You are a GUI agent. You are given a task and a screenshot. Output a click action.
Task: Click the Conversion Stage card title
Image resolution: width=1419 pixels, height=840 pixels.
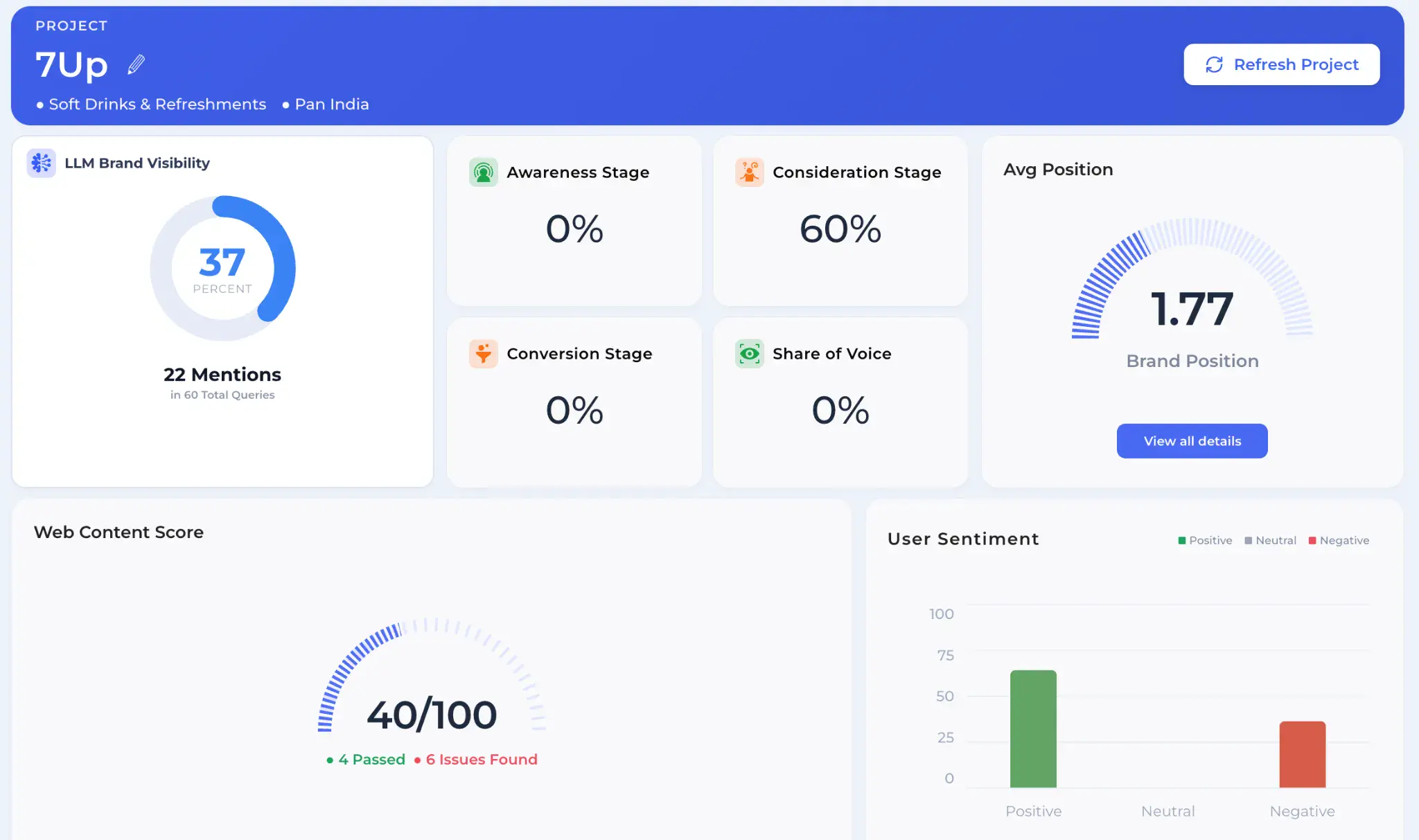[579, 354]
